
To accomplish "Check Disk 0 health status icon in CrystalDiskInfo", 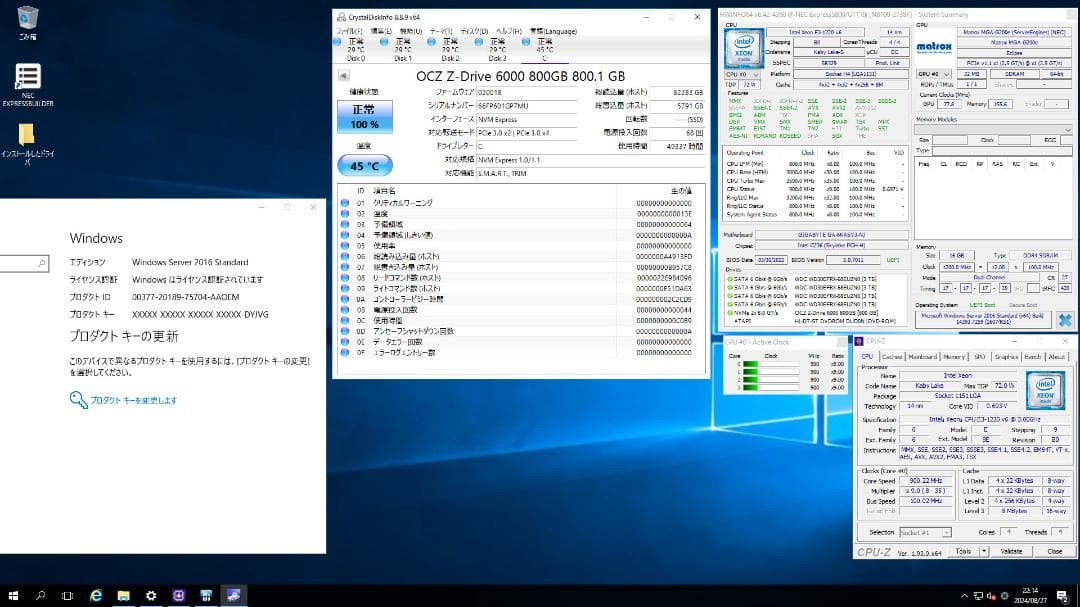I will pyautogui.click(x=336, y=43).
